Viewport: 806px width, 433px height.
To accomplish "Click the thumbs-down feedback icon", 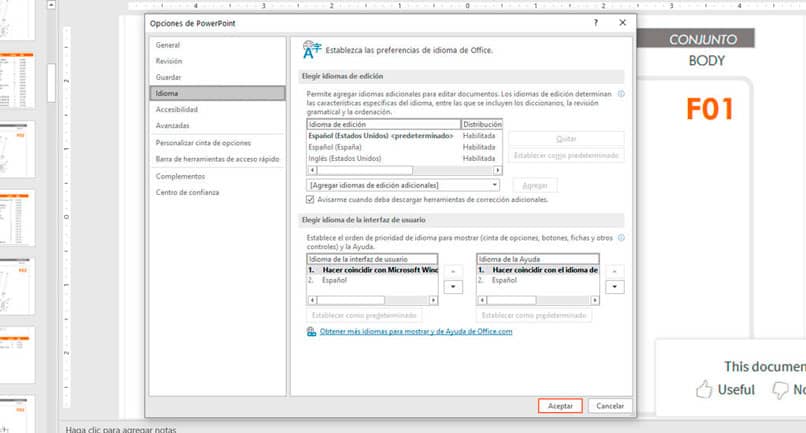I will coord(780,390).
